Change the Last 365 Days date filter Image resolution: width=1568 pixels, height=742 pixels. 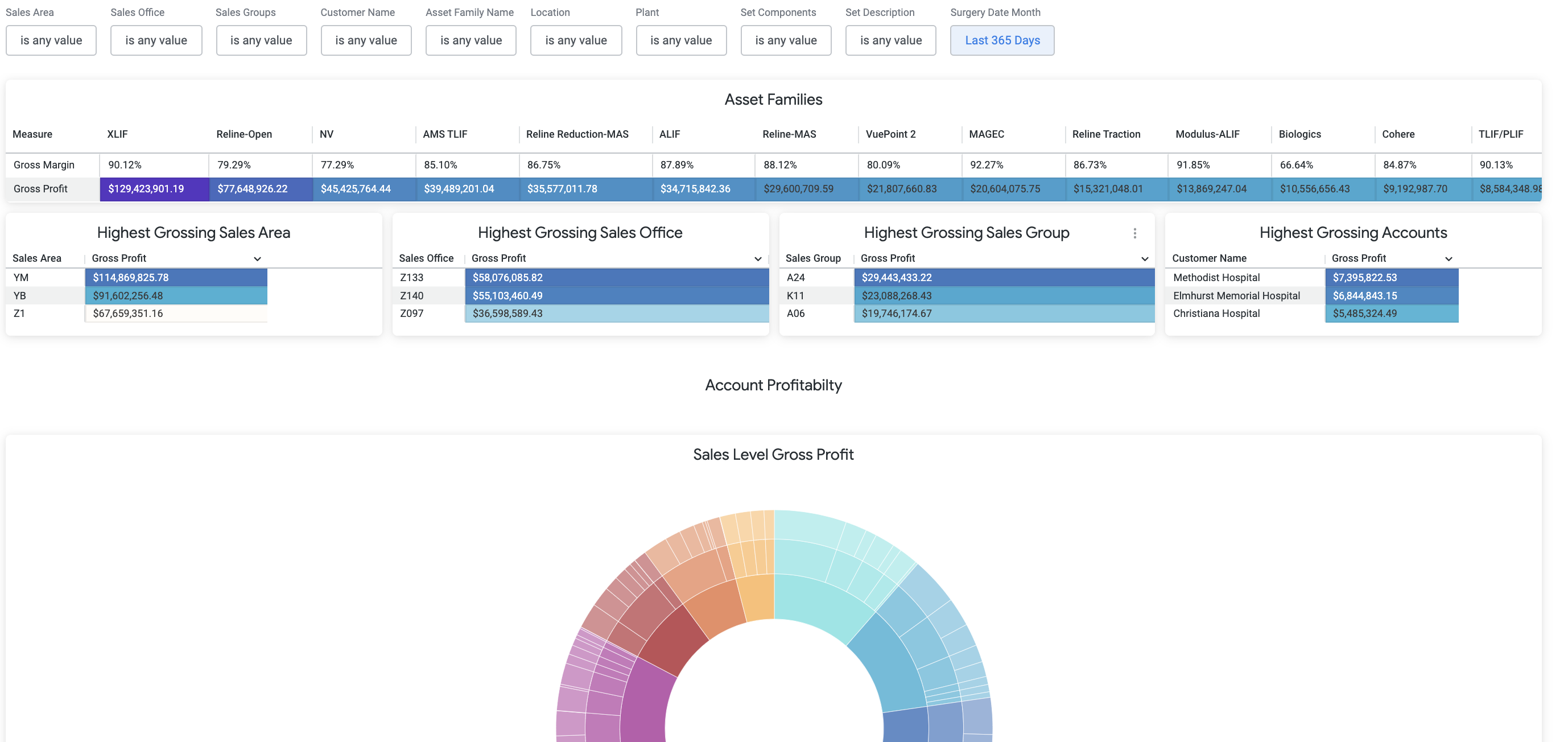pyautogui.click(x=1002, y=40)
